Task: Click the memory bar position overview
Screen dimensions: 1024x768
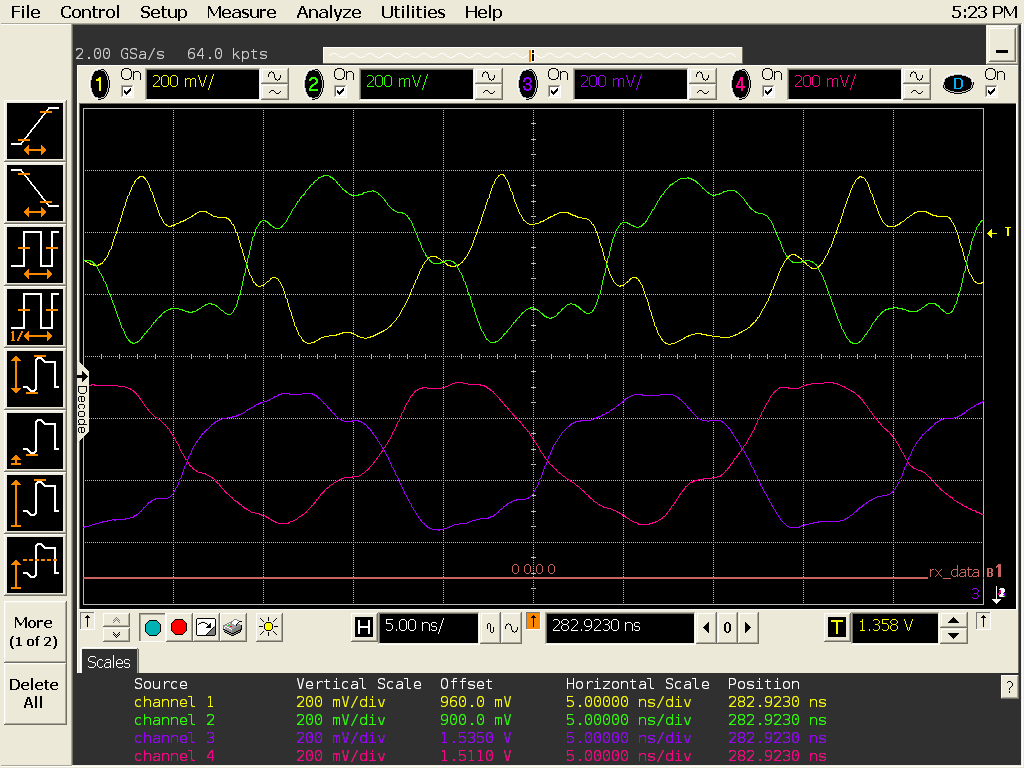Action: 532,55
